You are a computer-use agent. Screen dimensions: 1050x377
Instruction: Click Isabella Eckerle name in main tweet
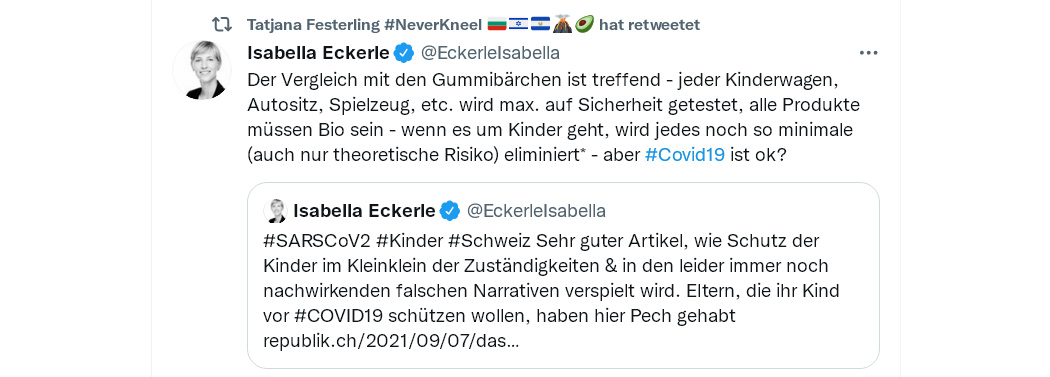(x=318, y=52)
